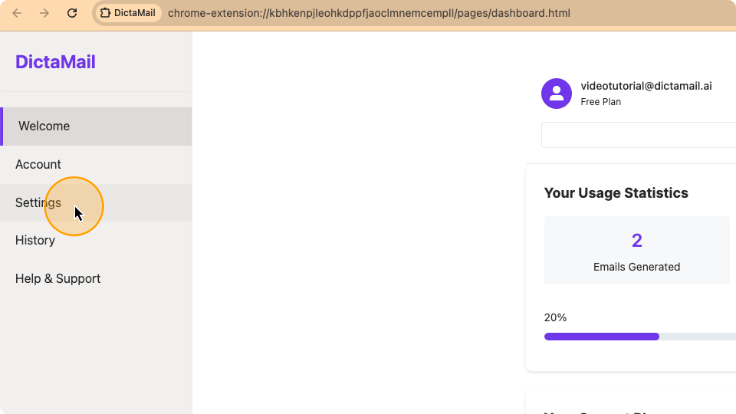Click the Free Plan label
Image resolution: width=736 pixels, height=414 pixels.
click(600, 102)
